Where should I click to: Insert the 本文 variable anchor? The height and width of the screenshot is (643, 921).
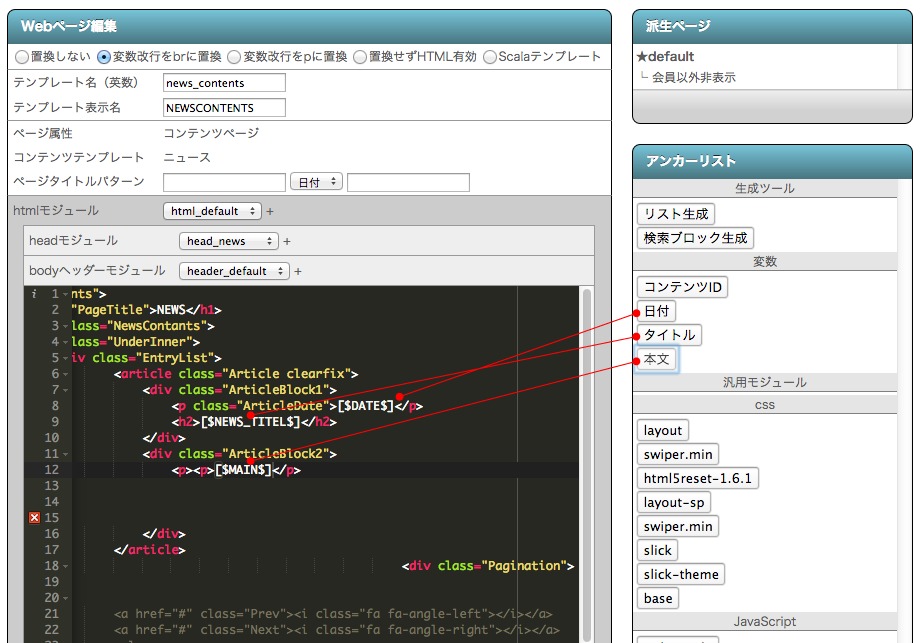click(656, 359)
